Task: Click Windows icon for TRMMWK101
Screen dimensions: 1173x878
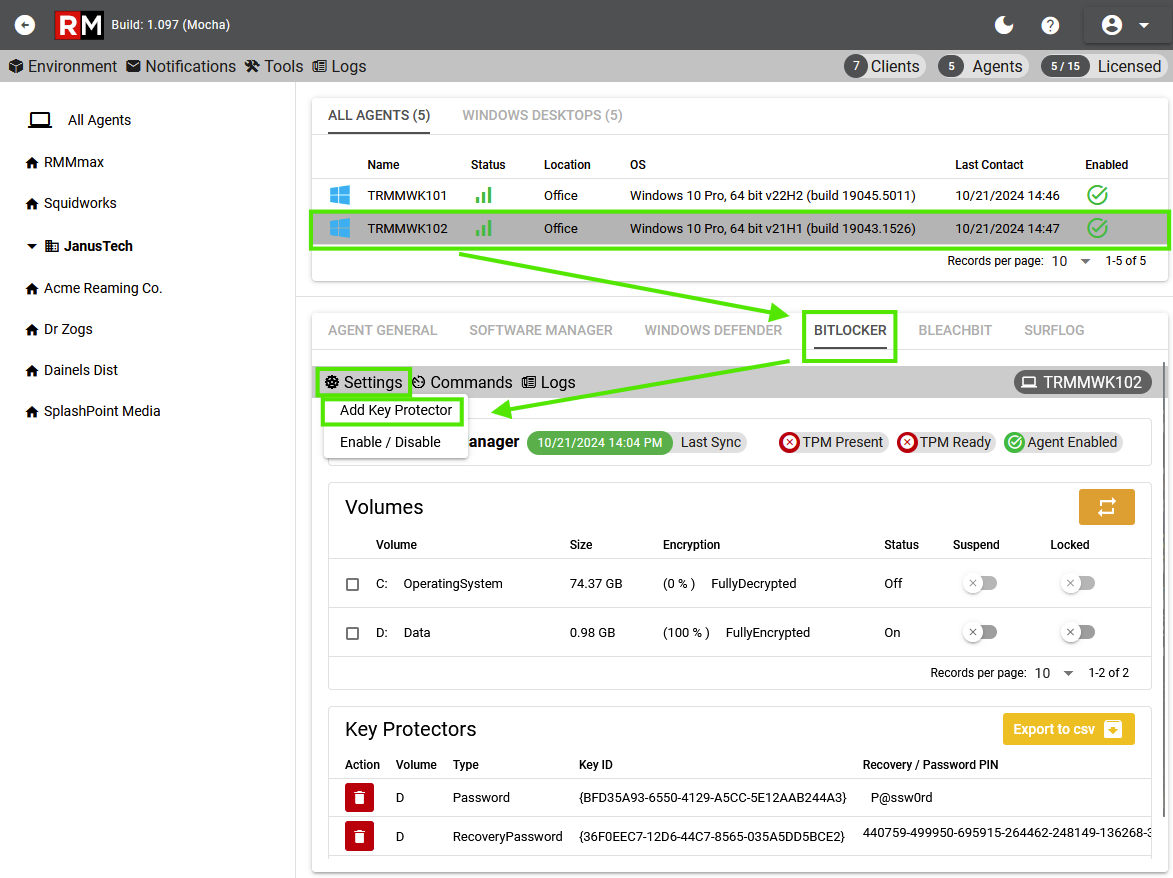Action: pos(340,195)
